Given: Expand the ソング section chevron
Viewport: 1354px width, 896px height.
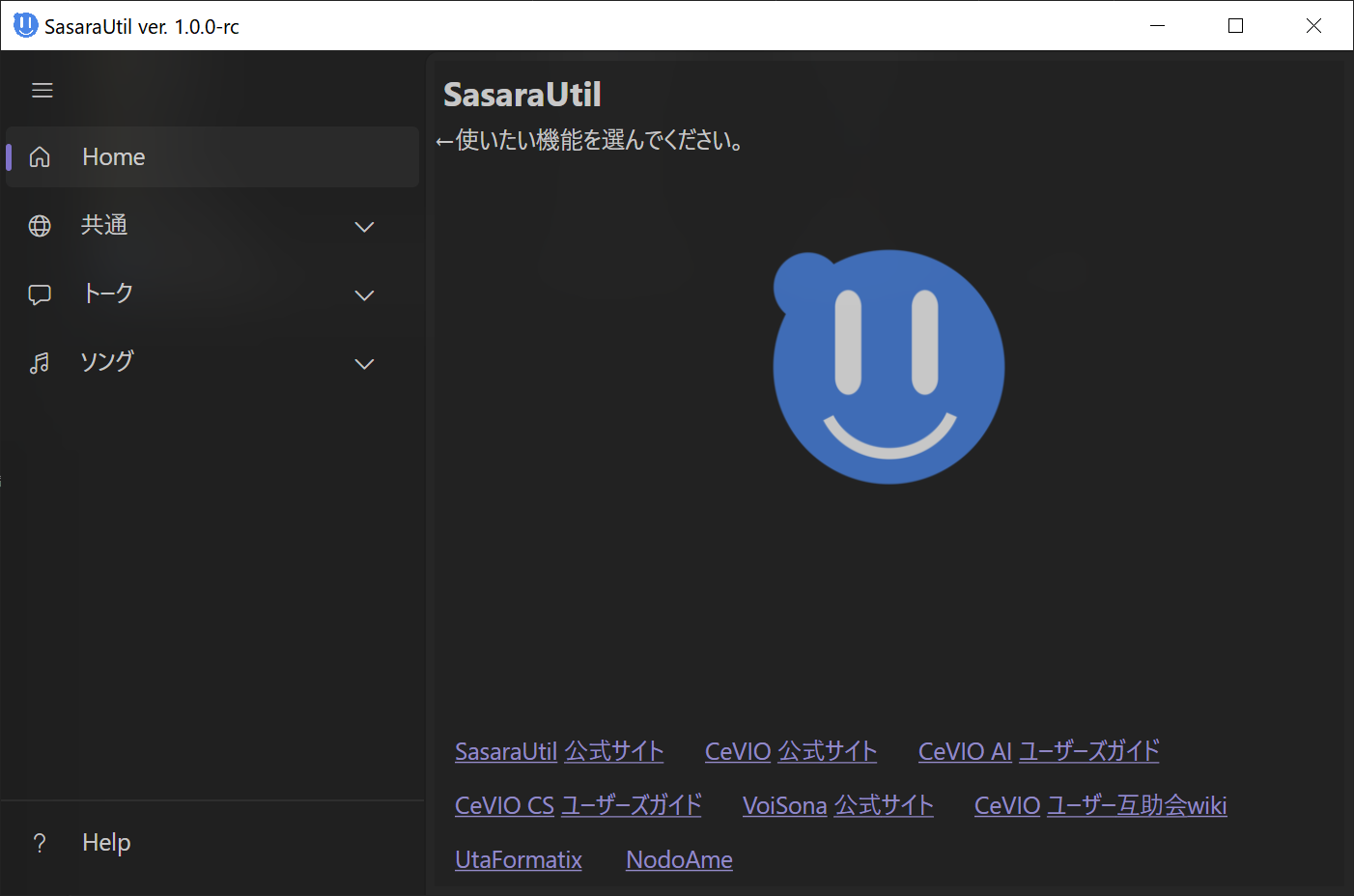Looking at the screenshot, I should (364, 364).
